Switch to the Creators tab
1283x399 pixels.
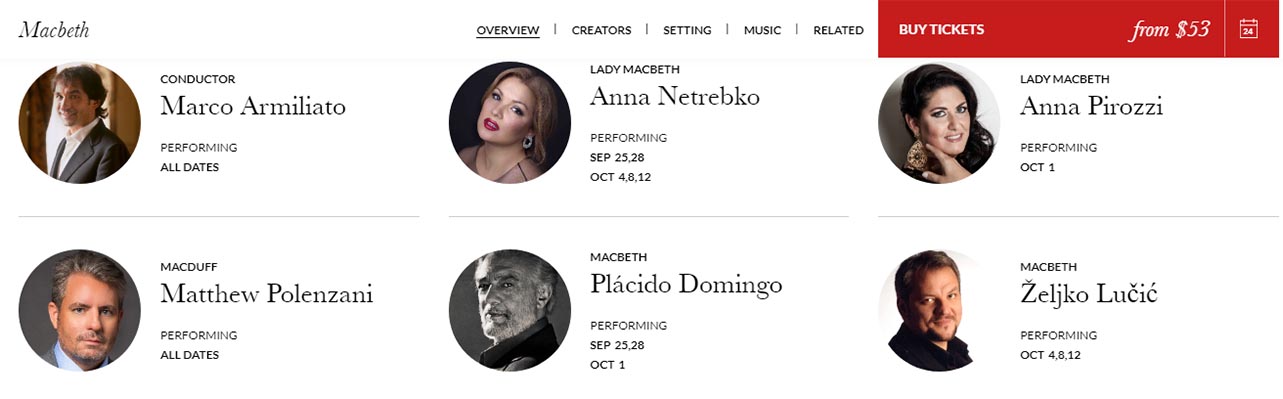(601, 30)
